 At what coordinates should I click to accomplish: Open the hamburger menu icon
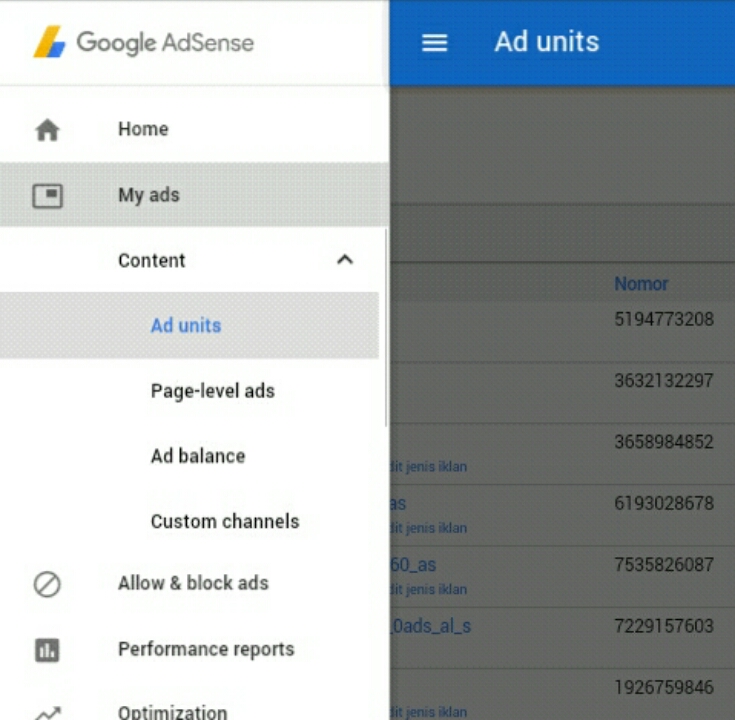[x=435, y=43]
